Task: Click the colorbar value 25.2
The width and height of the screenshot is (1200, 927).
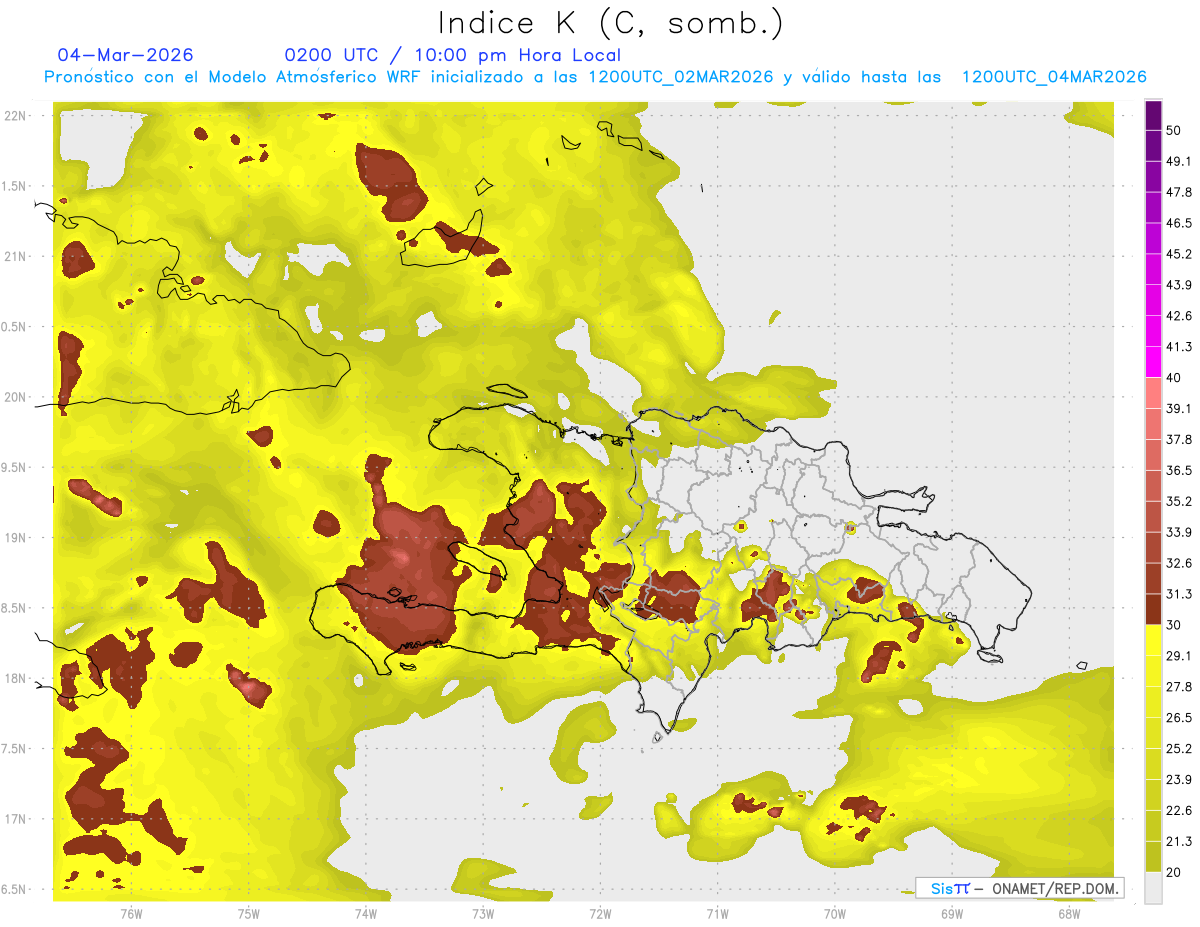Action: (x=1178, y=749)
